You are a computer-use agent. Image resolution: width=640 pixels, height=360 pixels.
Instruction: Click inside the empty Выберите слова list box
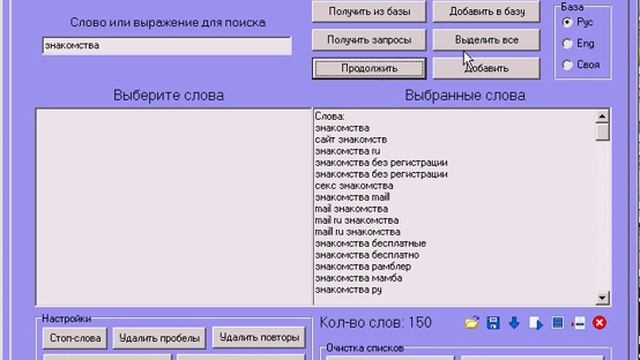click(174, 207)
